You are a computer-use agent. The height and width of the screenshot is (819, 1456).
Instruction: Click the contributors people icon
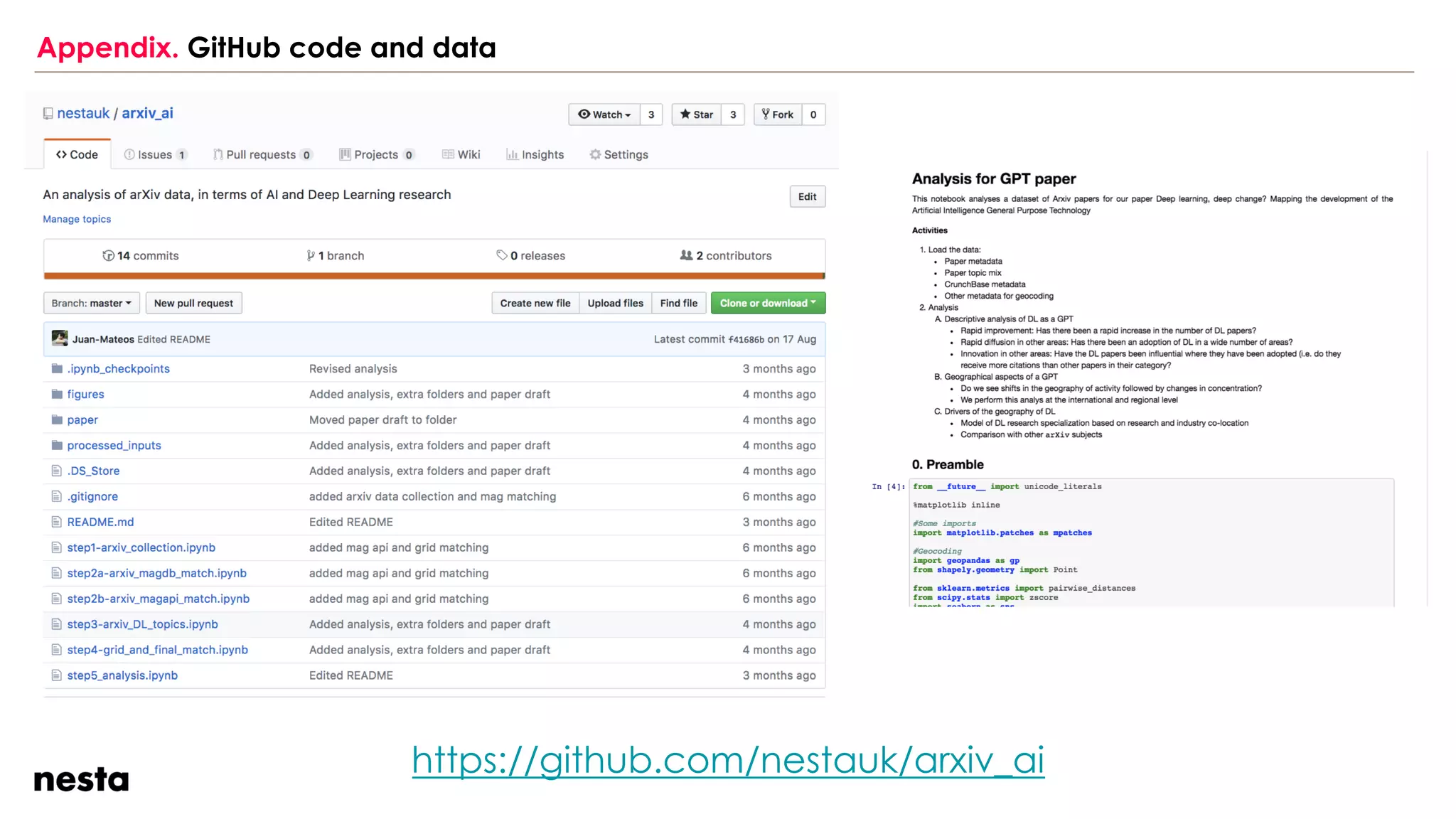[686, 255]
